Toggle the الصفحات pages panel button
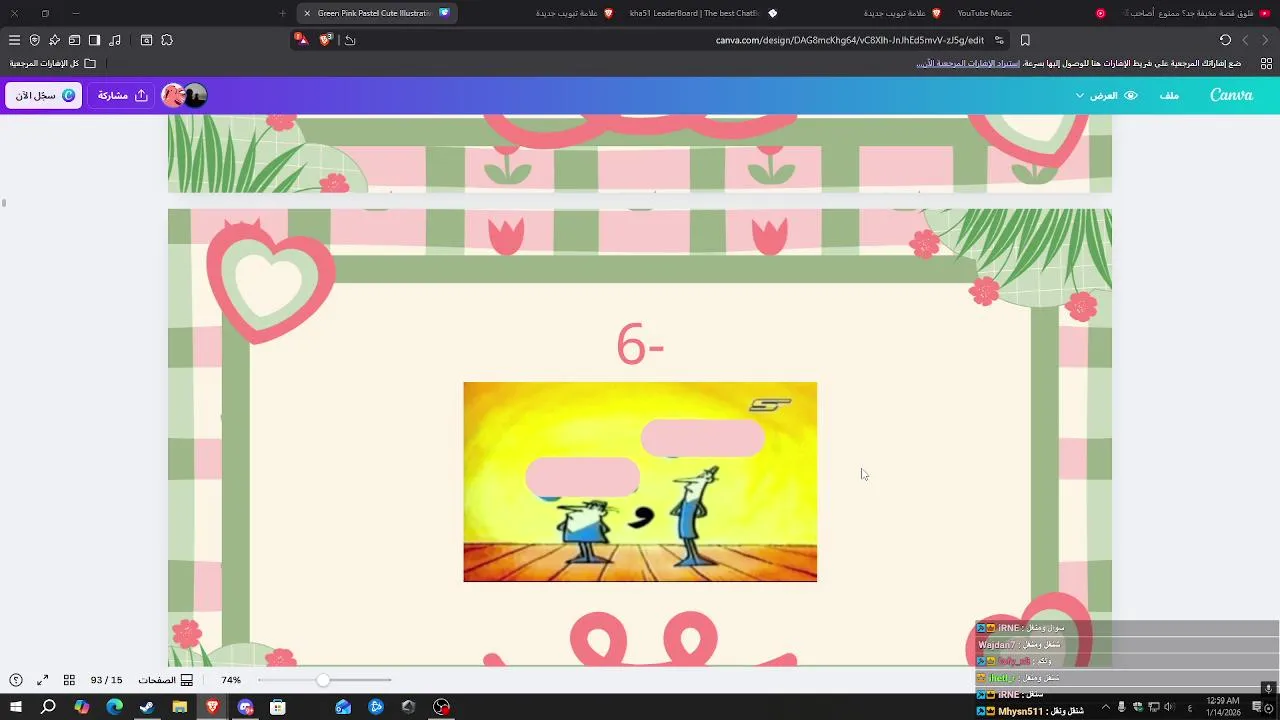Image resolution: width=1280 pixels, height=720 pixels. coord(165,680)
